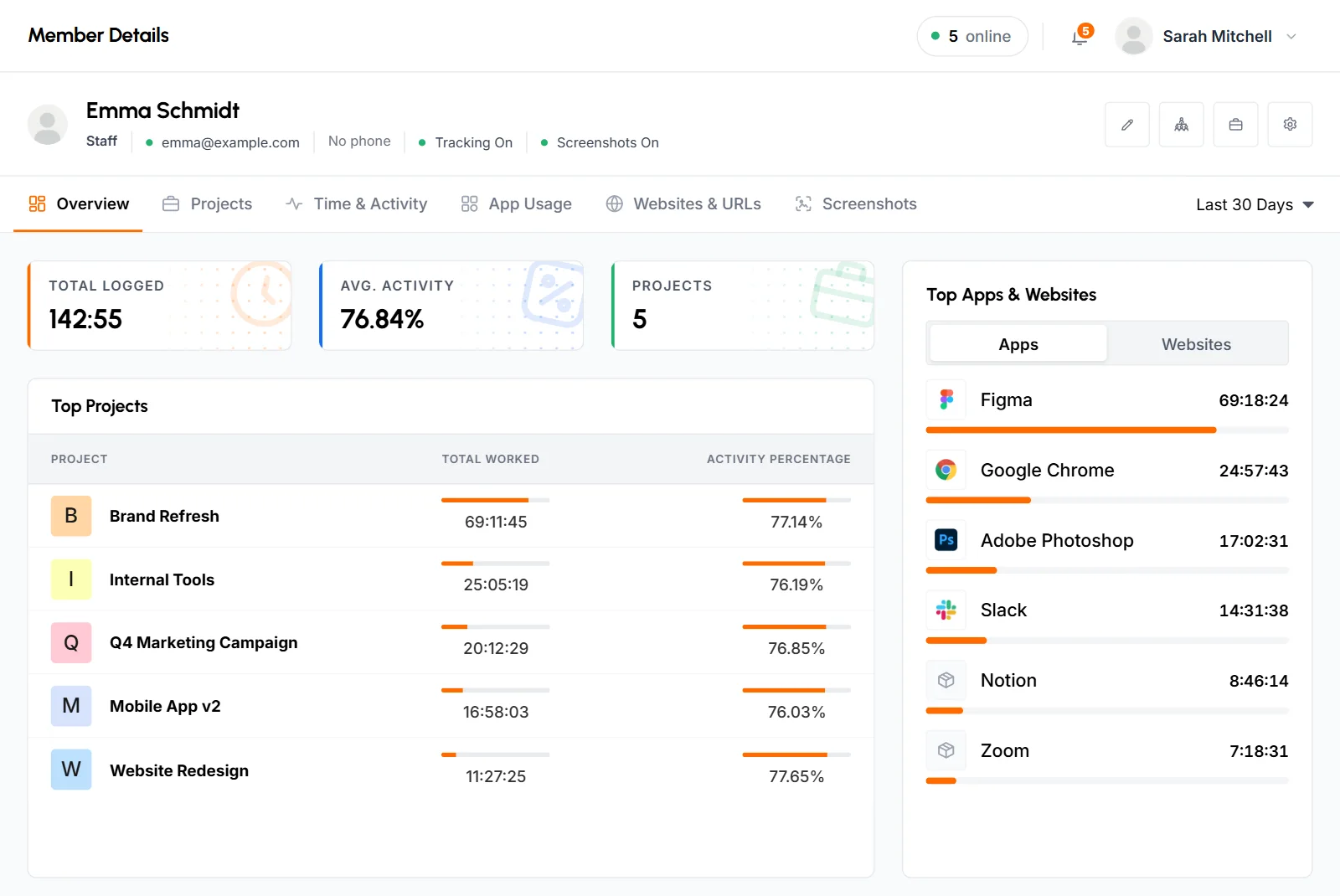1340x896 pixels.
Task: Switch to the Apps toggle
Action: click(1018, 344)
